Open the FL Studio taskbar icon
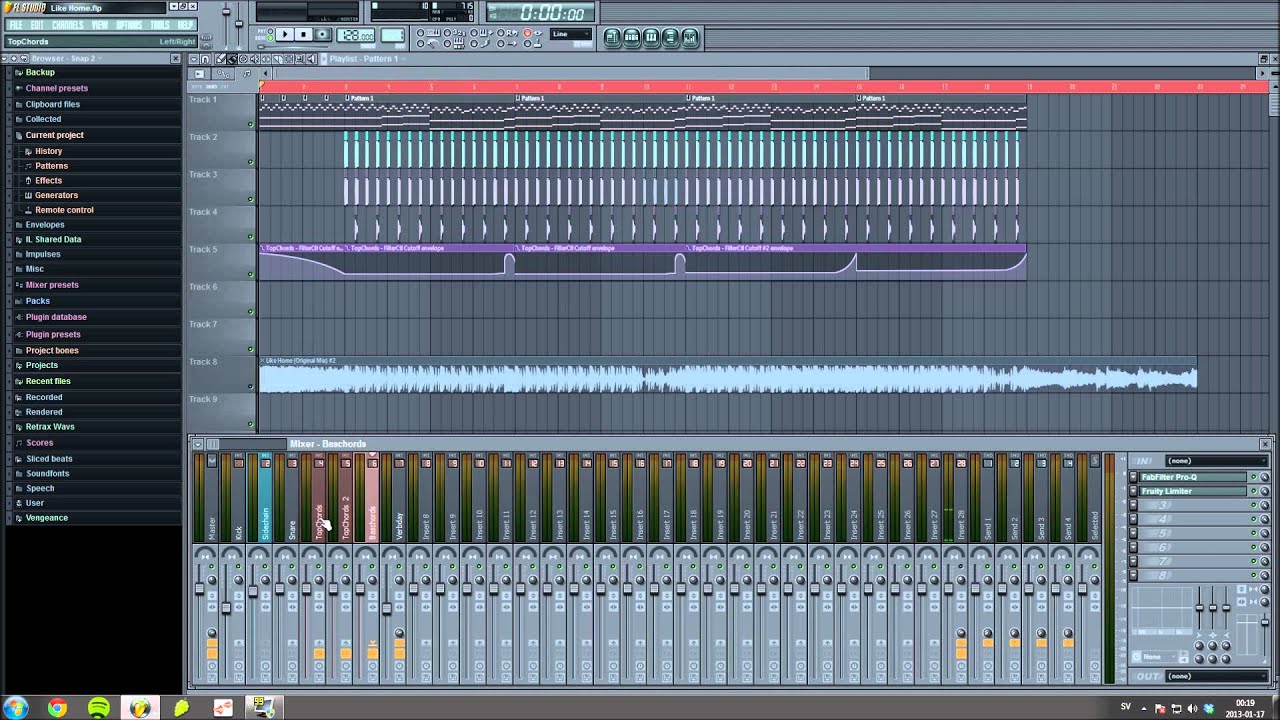Viewport: 1280px width, 720px height. click(x=139, y=708)
